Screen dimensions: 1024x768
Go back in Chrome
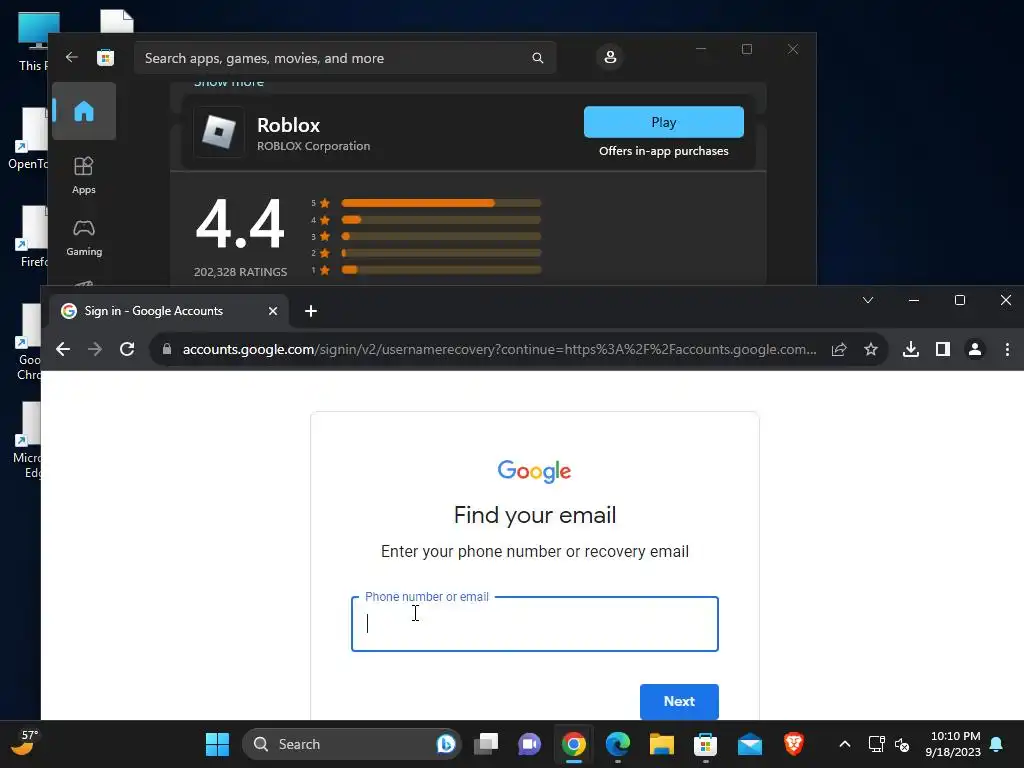coord(63,349)
